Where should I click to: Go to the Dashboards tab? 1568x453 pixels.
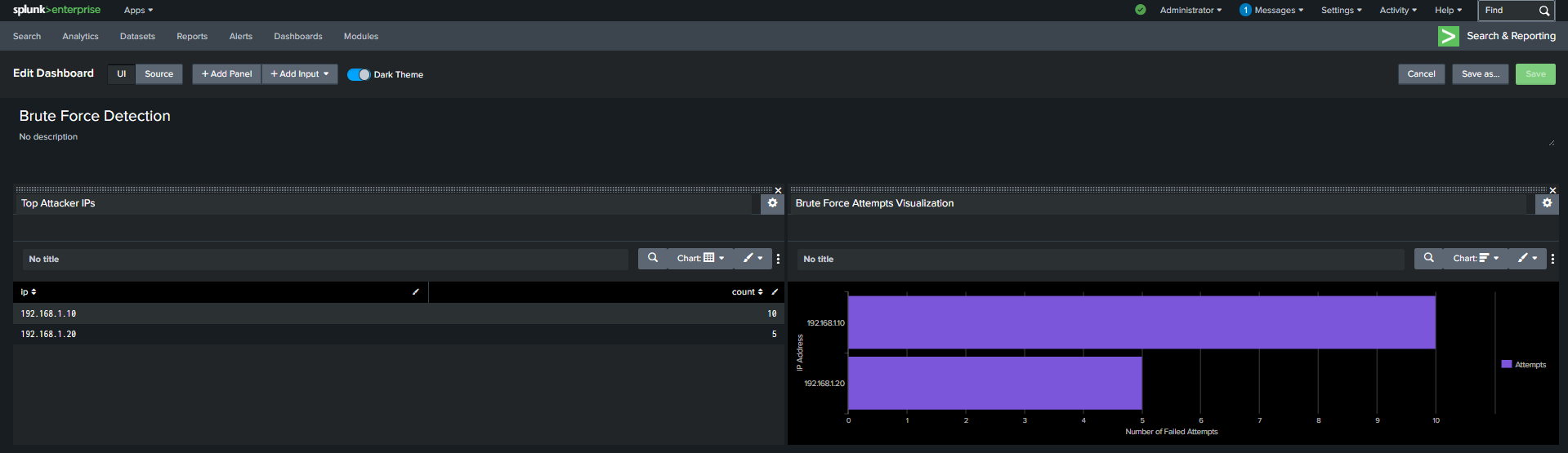(298, 37)
